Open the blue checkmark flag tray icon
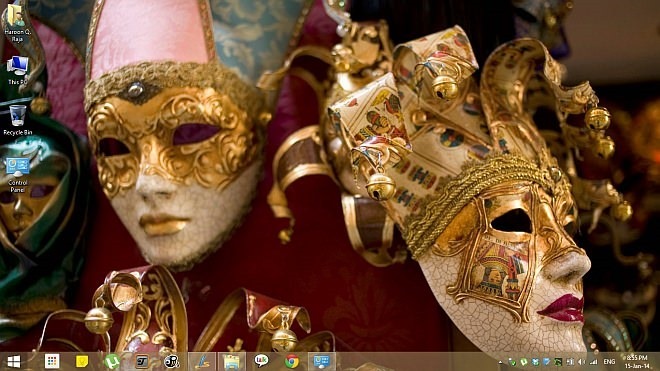 click(x=546, y=362)
